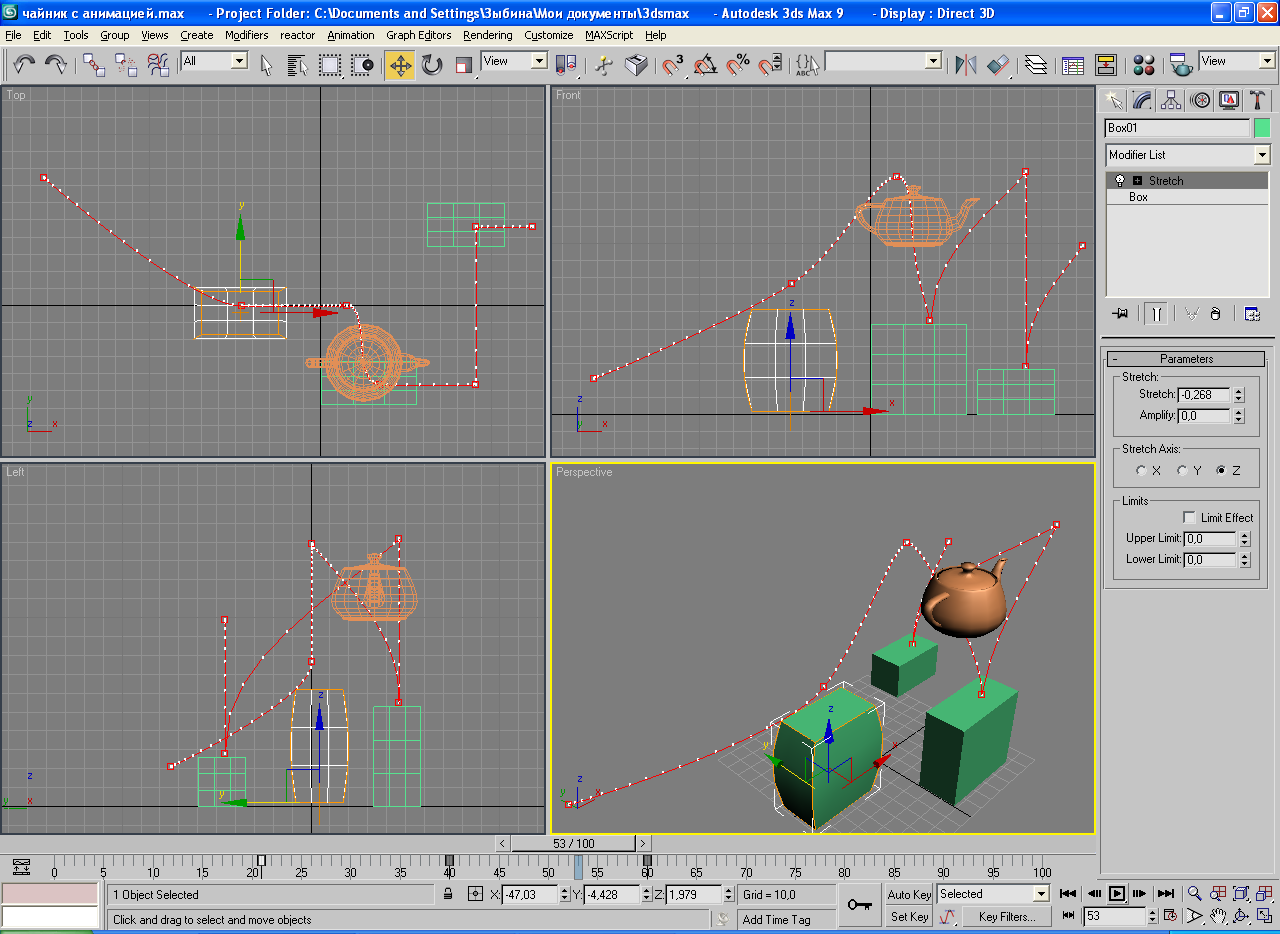Click the Align tool icon
Screen dimensions: 1280x934
(998, 65)
